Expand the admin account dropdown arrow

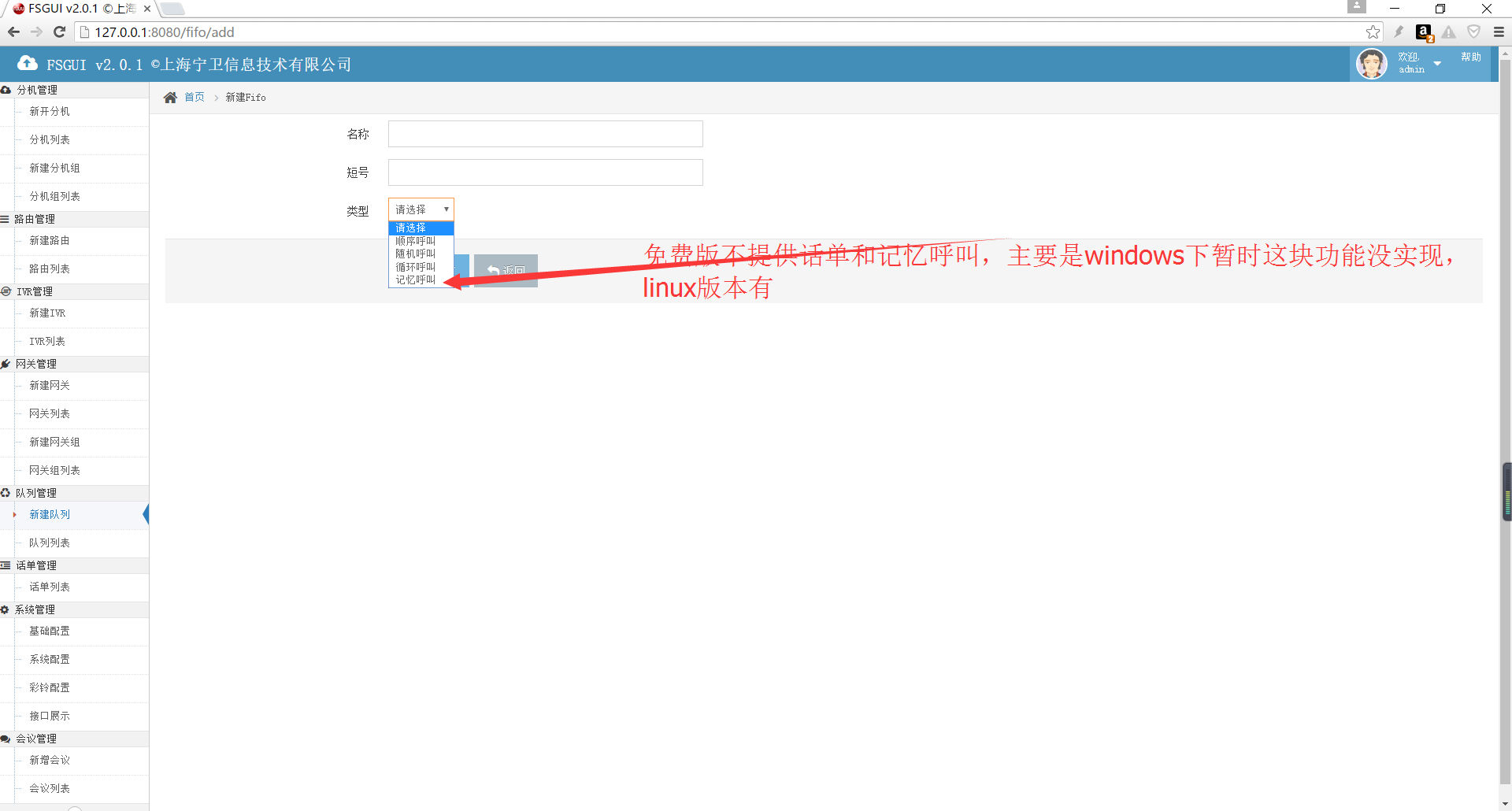tap(1437, 64)
